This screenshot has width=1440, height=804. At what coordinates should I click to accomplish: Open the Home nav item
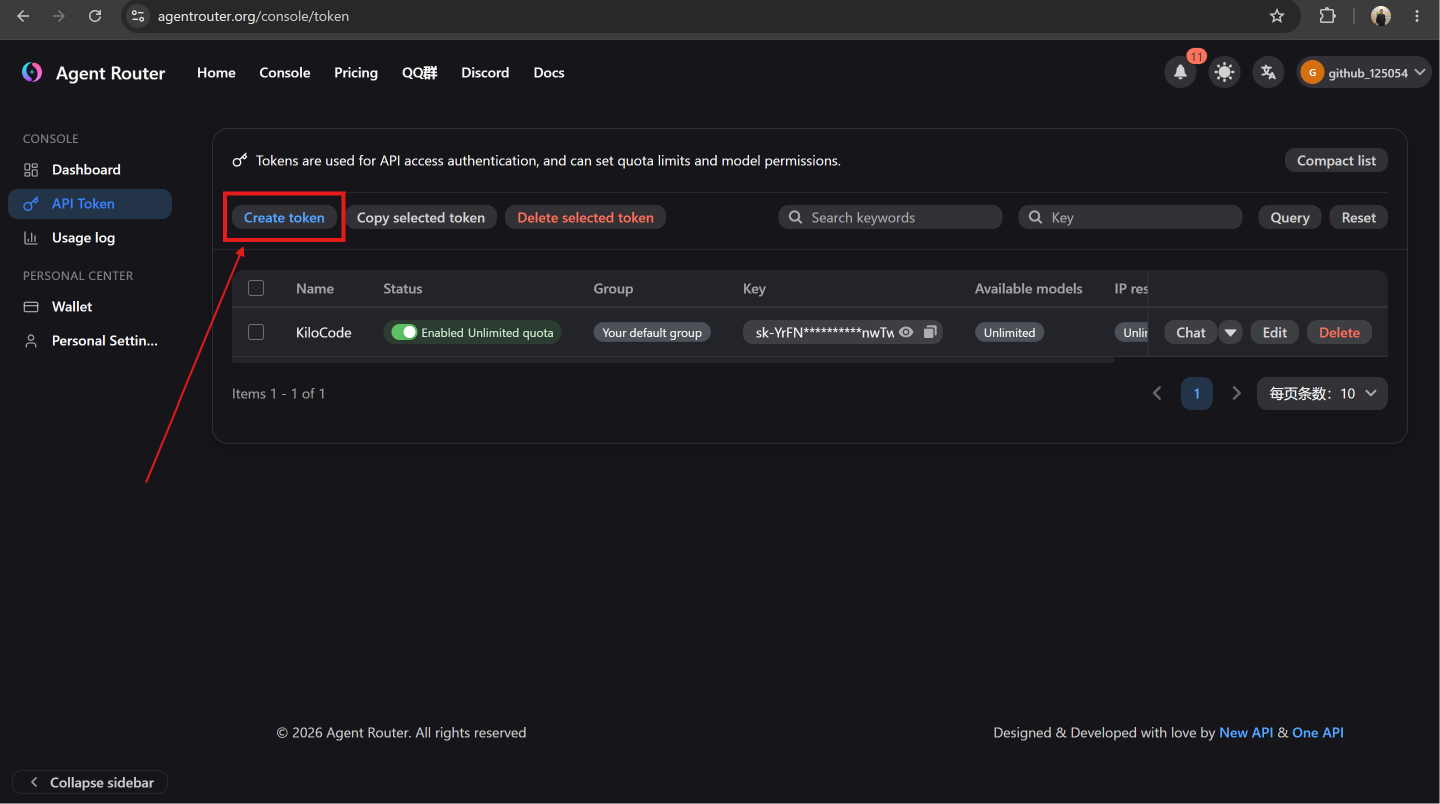point(216,72)
